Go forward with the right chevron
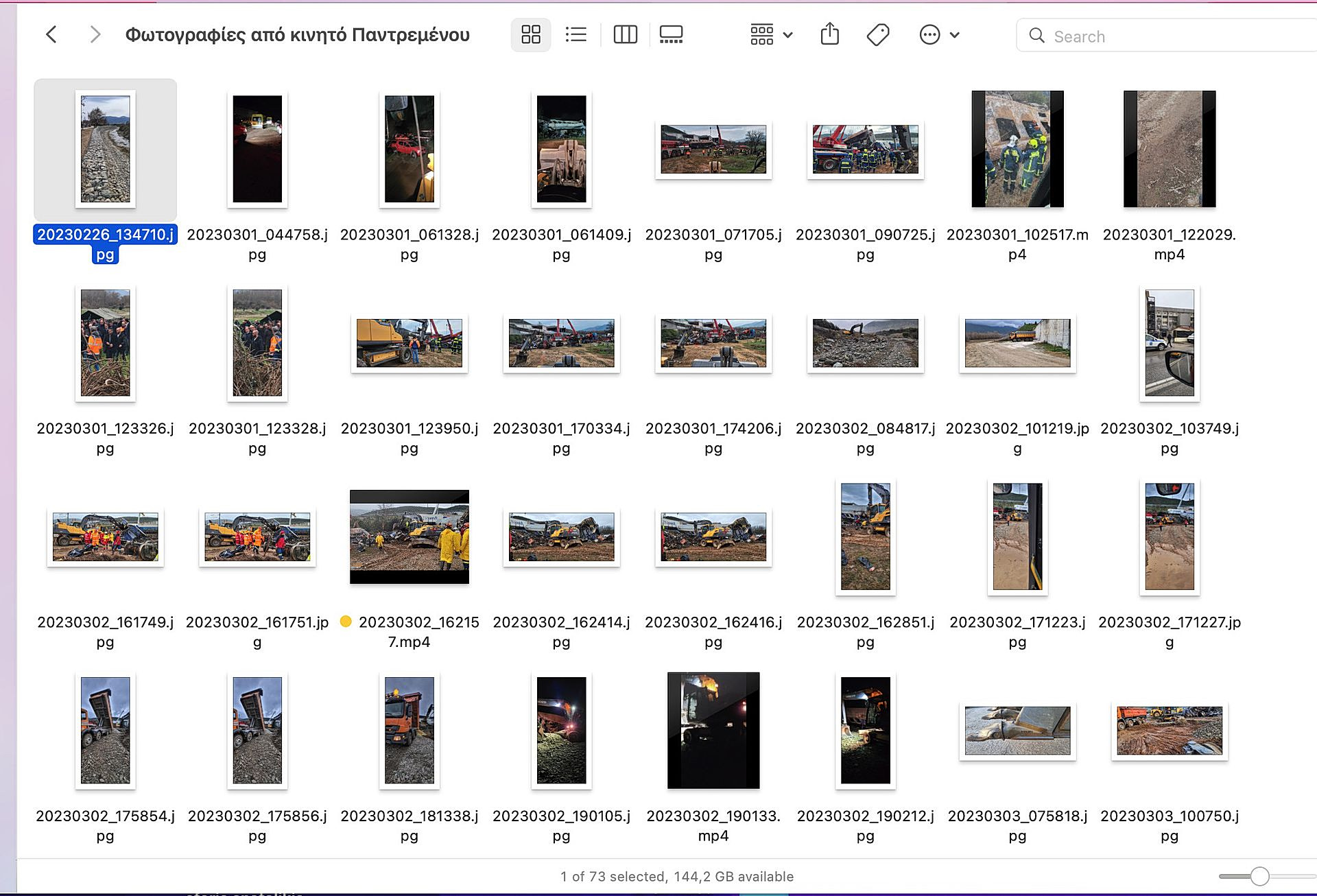This screenshot has width=1317, height=896. 95,34
